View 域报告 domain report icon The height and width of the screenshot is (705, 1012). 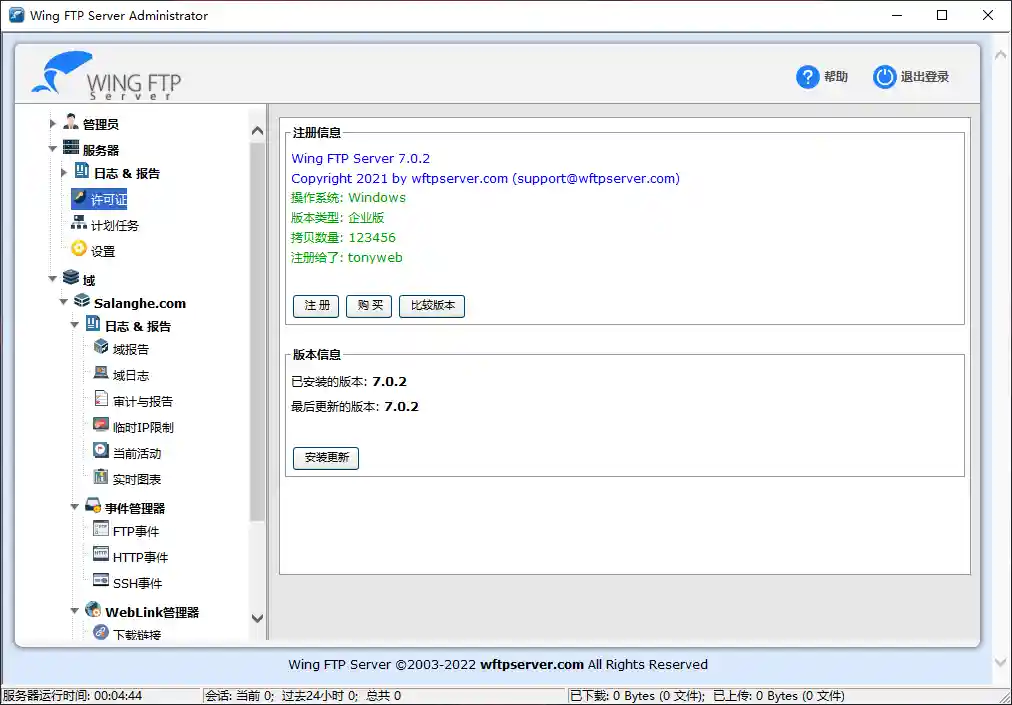tap(100, 348)
